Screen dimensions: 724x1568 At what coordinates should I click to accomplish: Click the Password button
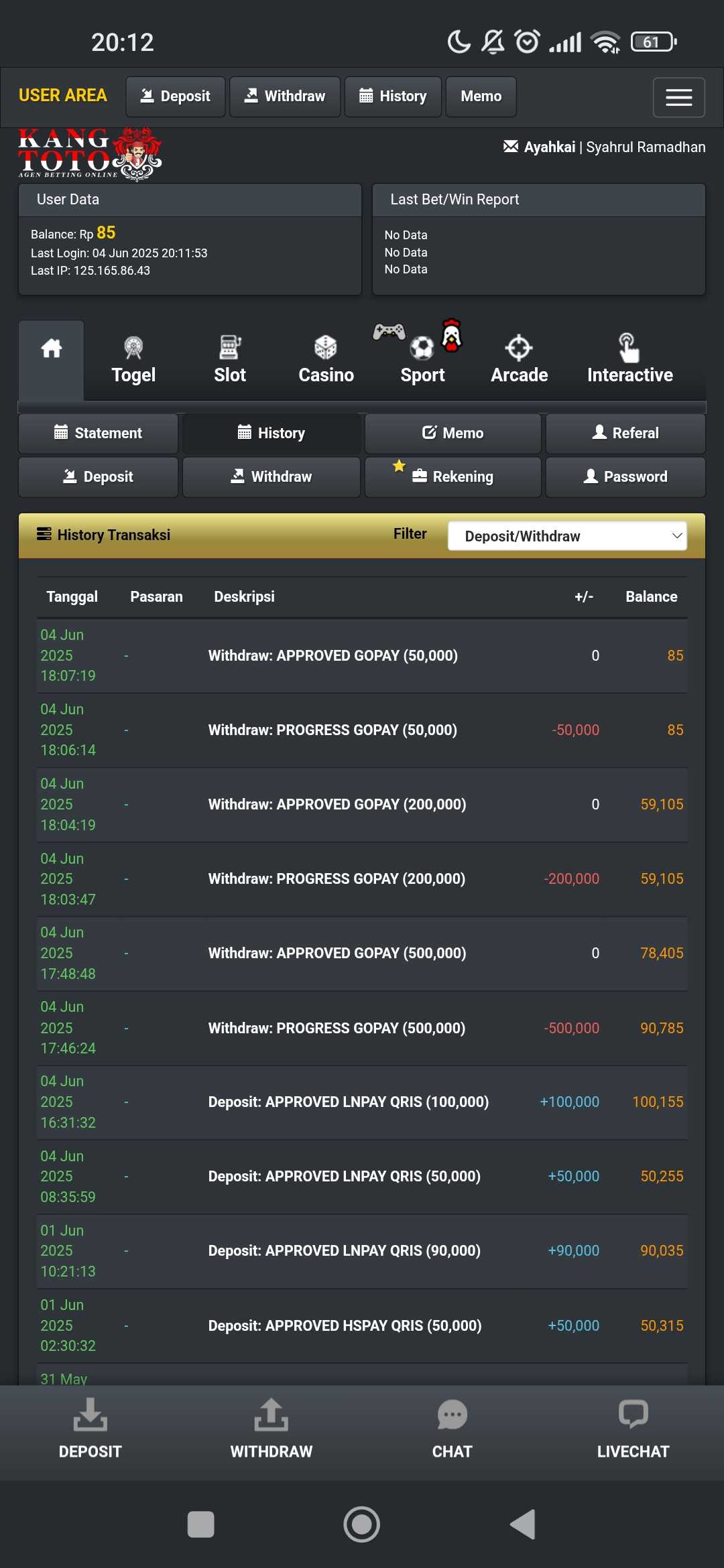(625, 477)
